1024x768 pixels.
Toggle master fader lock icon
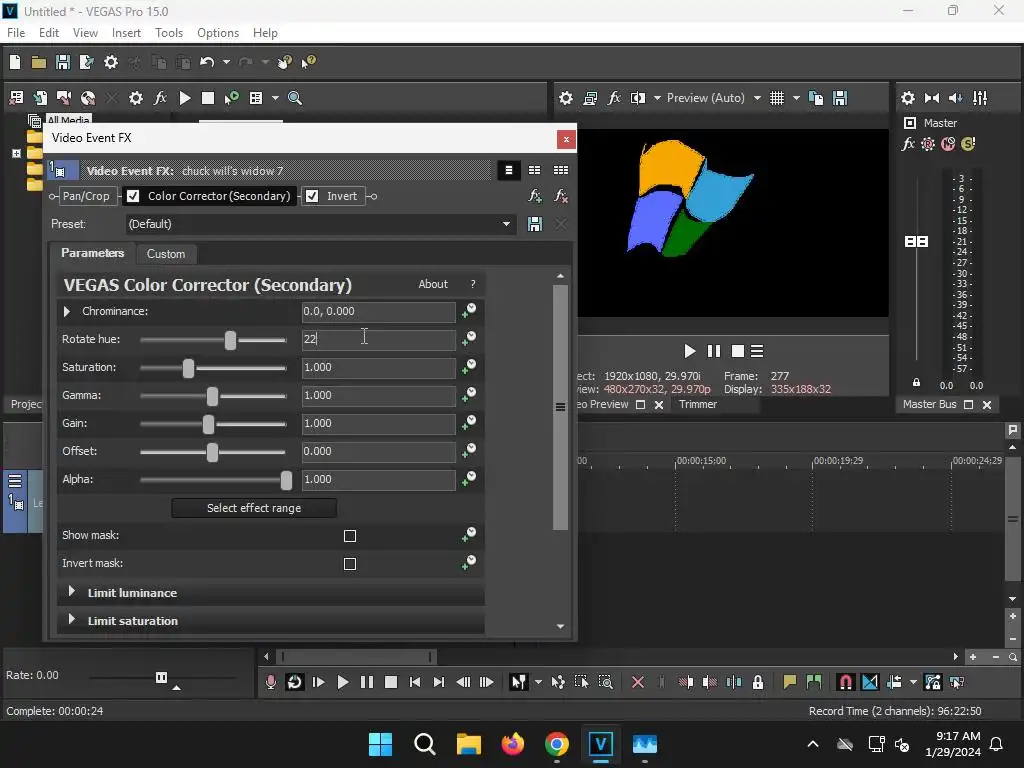(x=916, y=383)
